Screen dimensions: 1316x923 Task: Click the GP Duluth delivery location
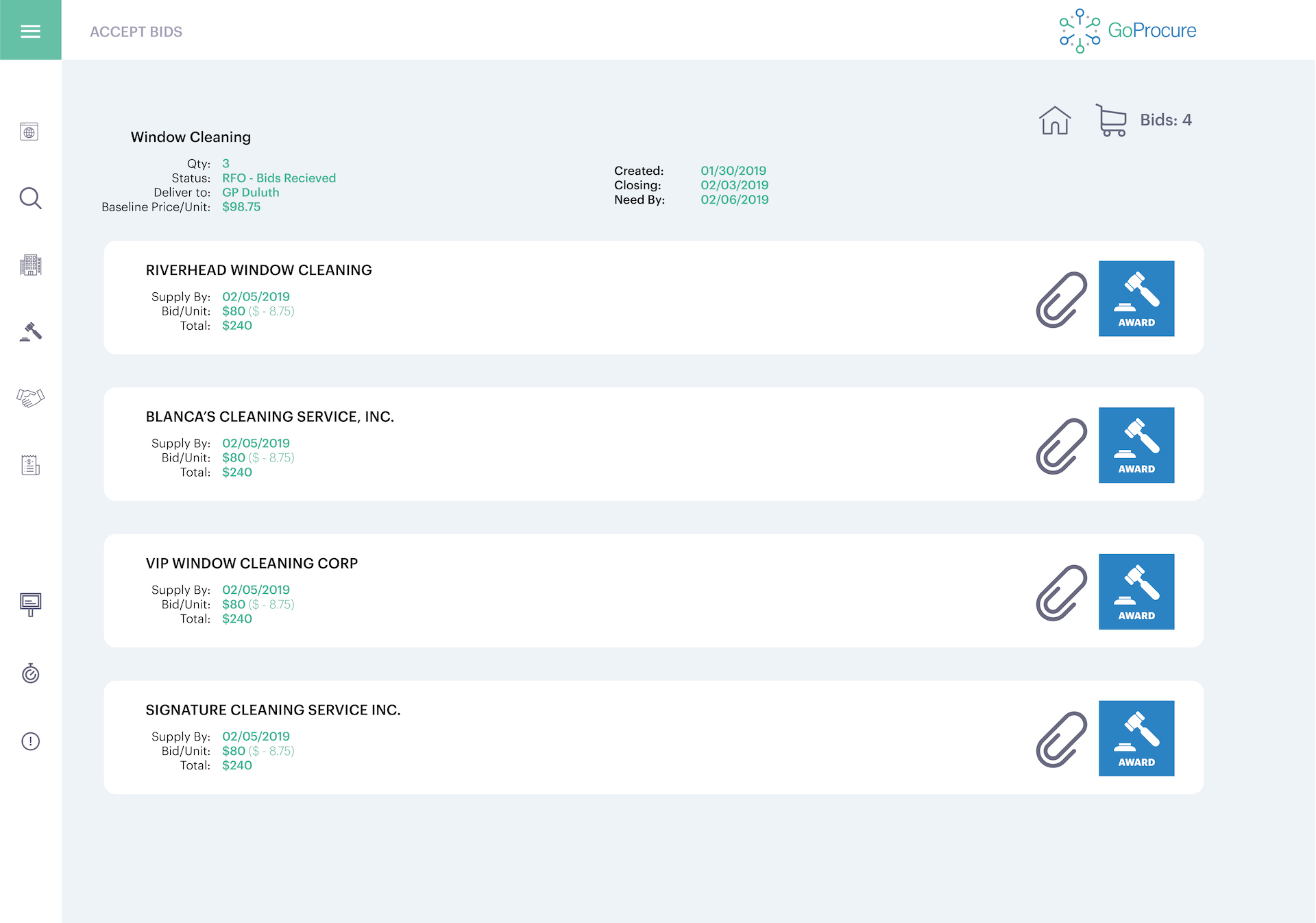250,193
